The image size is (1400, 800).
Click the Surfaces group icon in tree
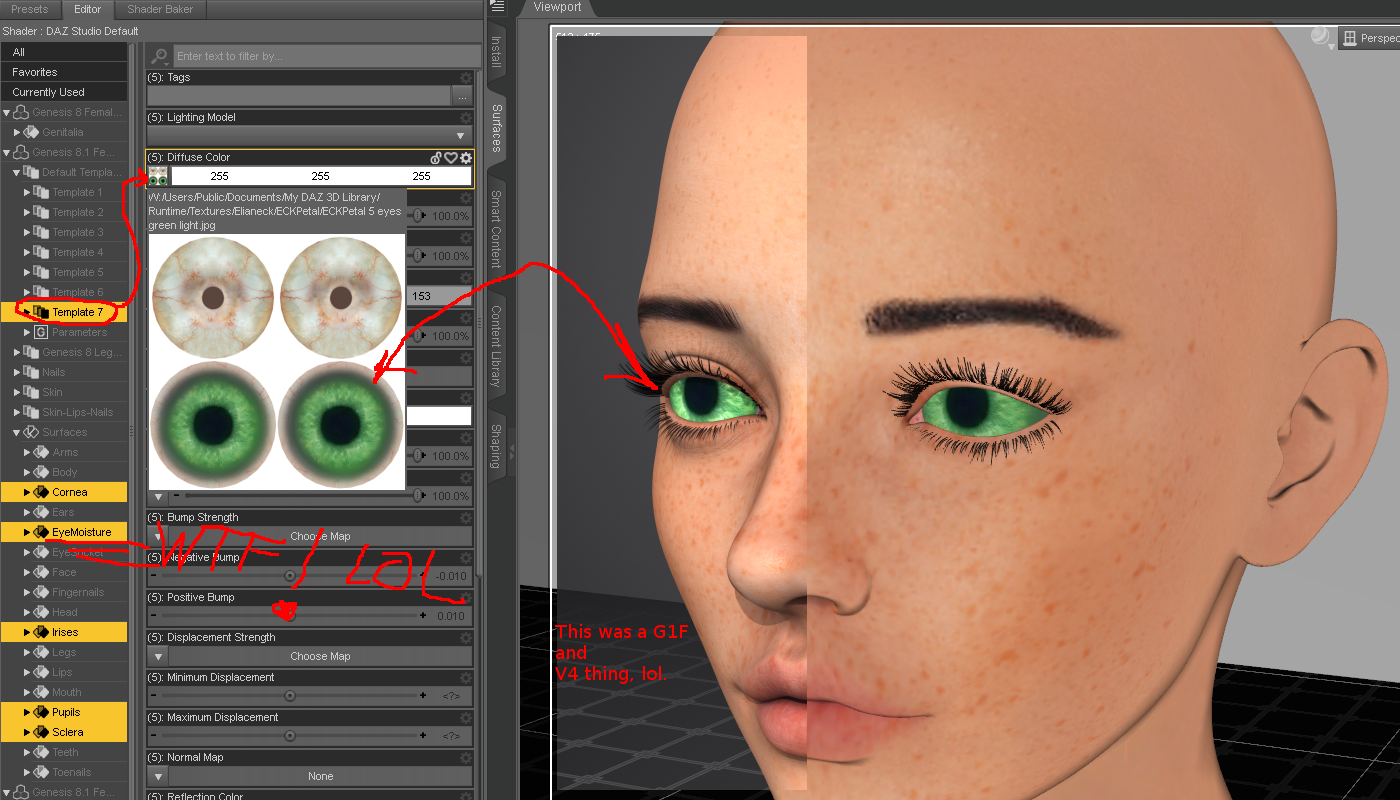30,432
